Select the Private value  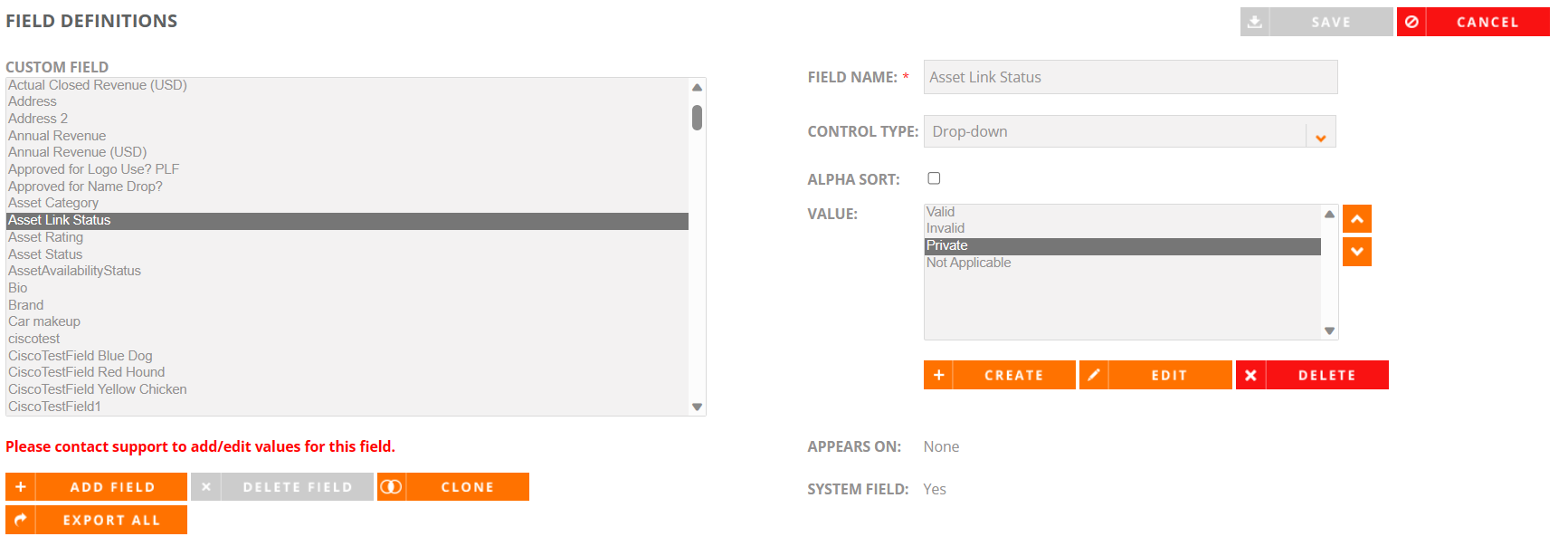1123,245
